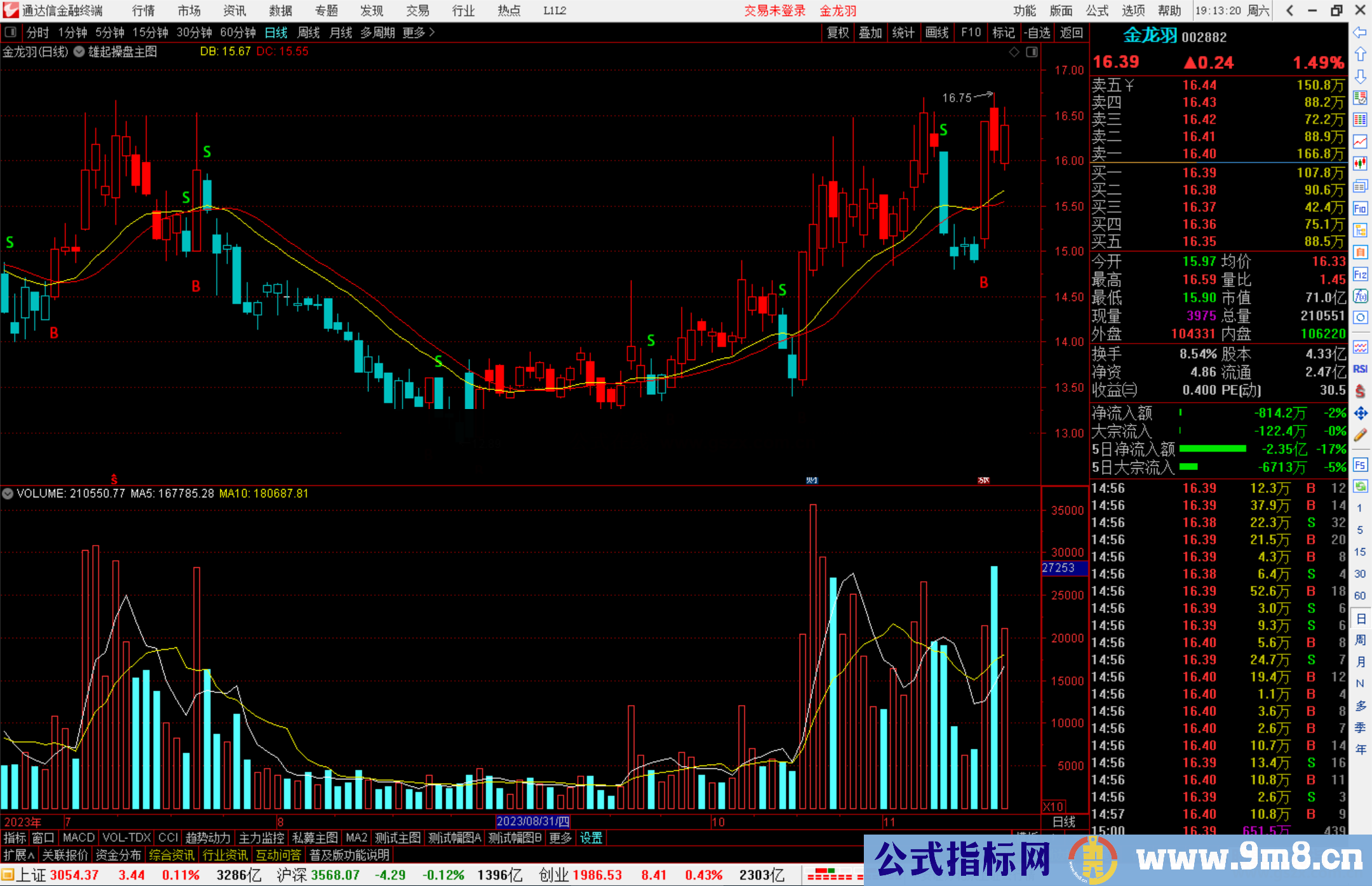This screenshot has height=886, width=1372.
Task: Click the window layout icon left of 分时
Action: 10,32
